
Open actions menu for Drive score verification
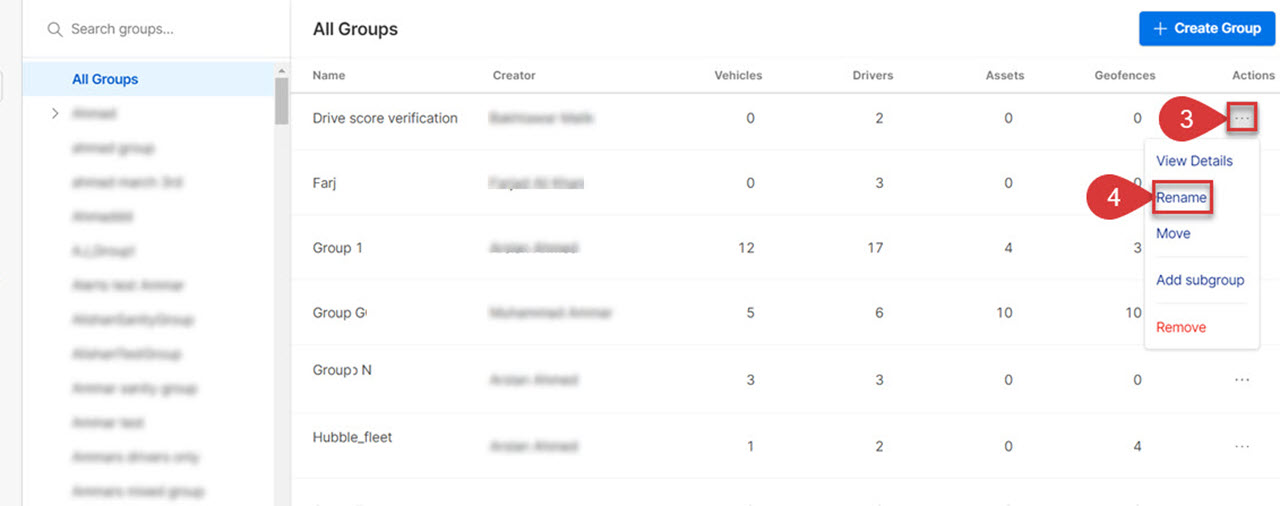coord(1242,118)
